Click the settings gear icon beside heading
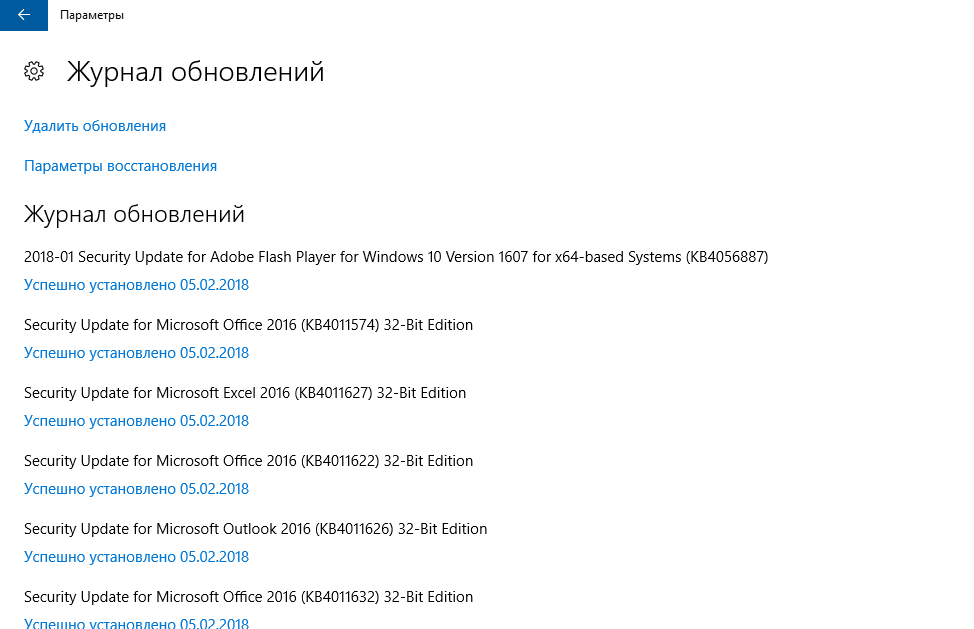This screenshot has width=974, height=629. pos(34,71)
